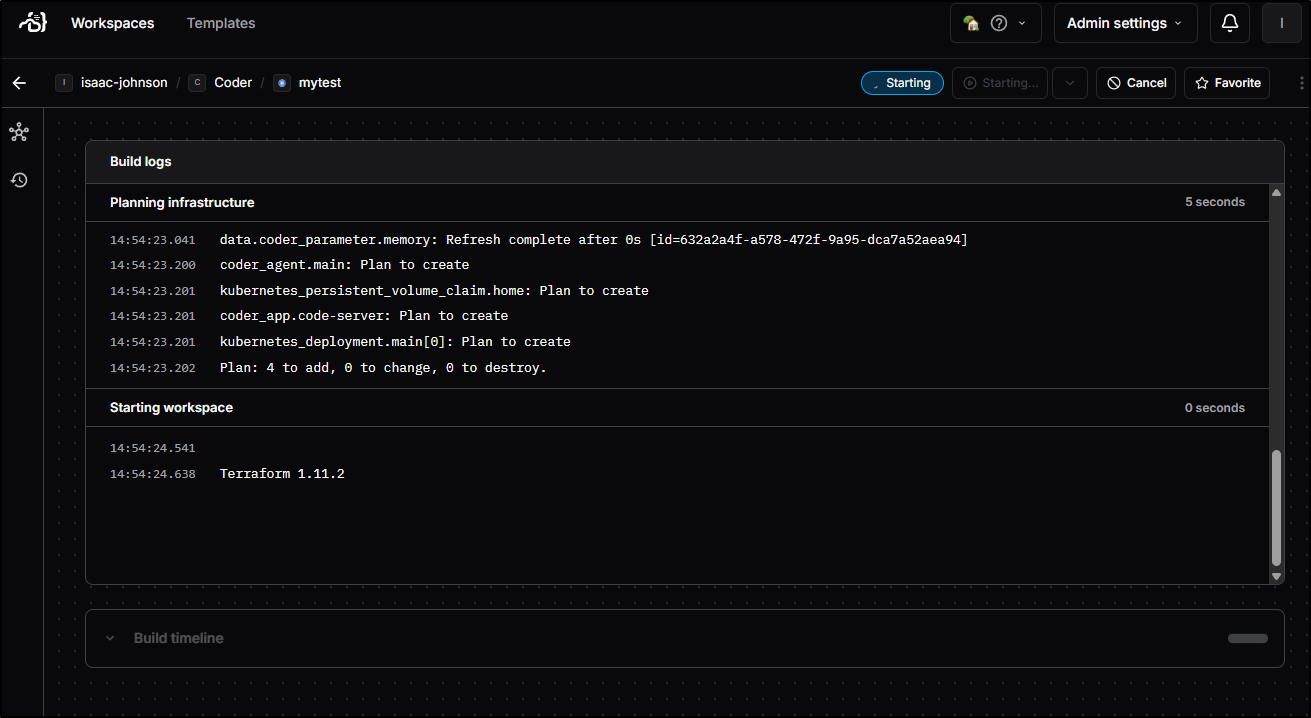Click the 0 seconds duration label
1311x718 pixels.
[1215, 408]
